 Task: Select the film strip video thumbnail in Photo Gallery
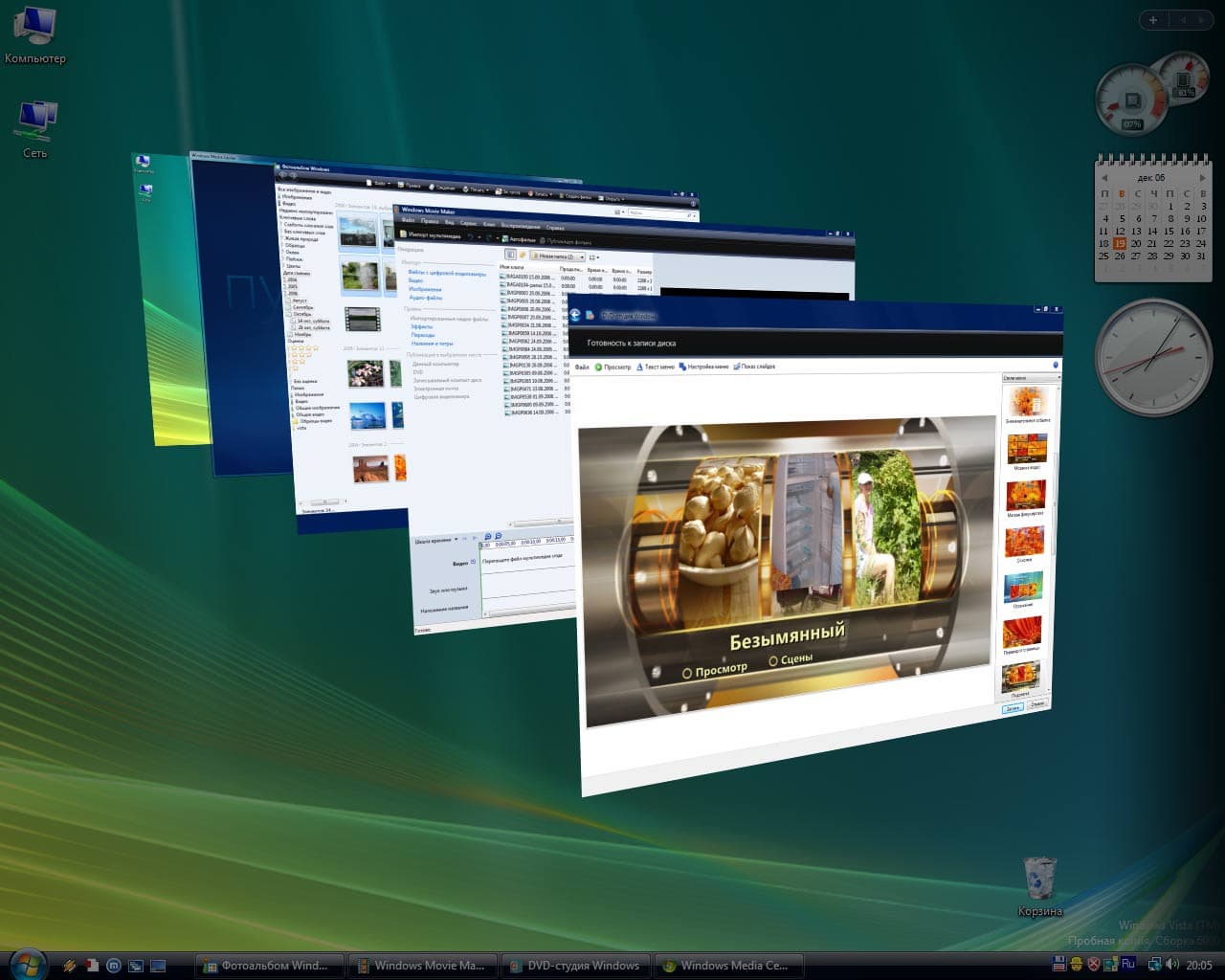(362, 318)
